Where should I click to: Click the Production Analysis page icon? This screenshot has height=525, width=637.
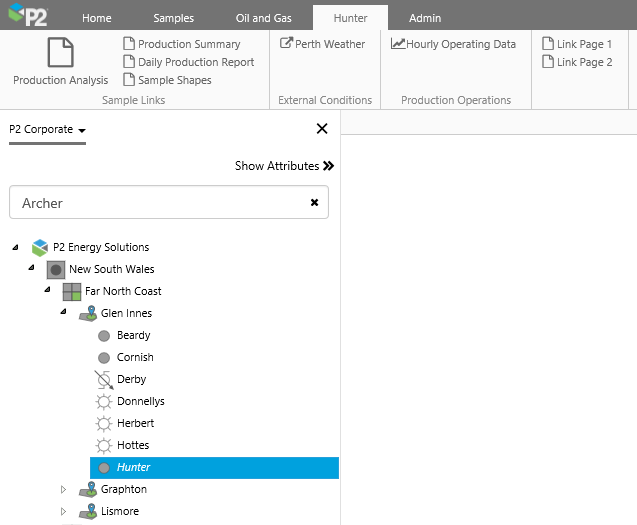pos(60,53)
